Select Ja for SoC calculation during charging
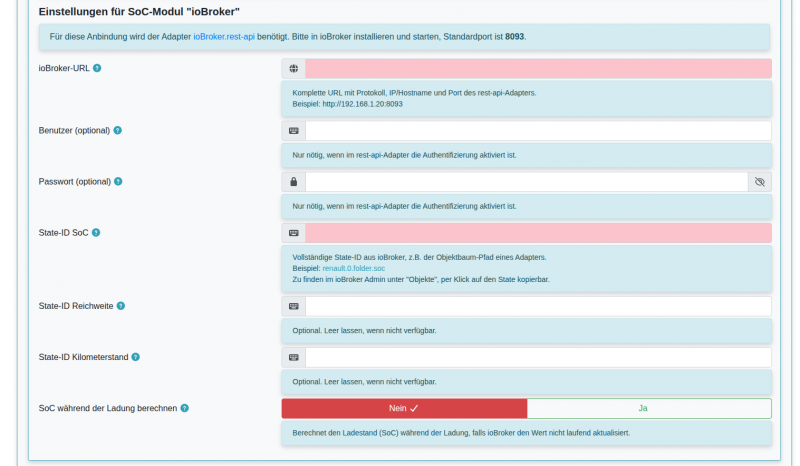 pyautogui.click(x=649, y=408)
